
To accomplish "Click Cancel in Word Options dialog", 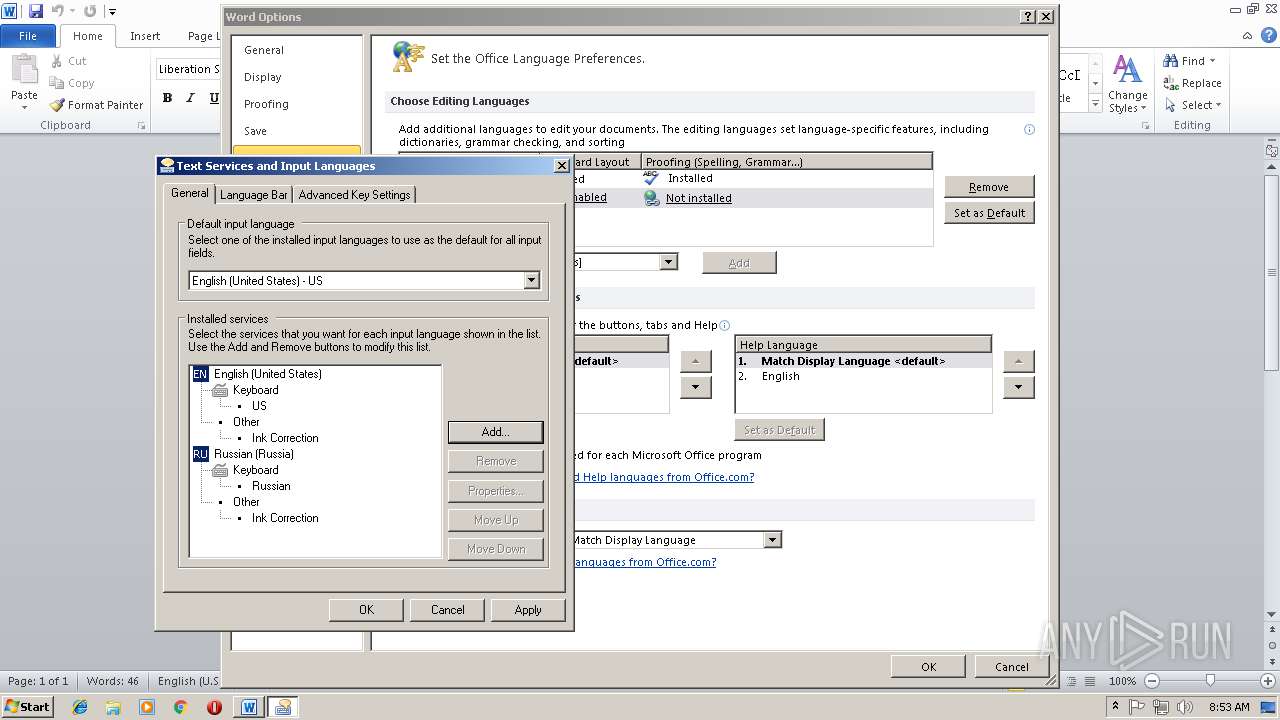I will coord(1011,667).
